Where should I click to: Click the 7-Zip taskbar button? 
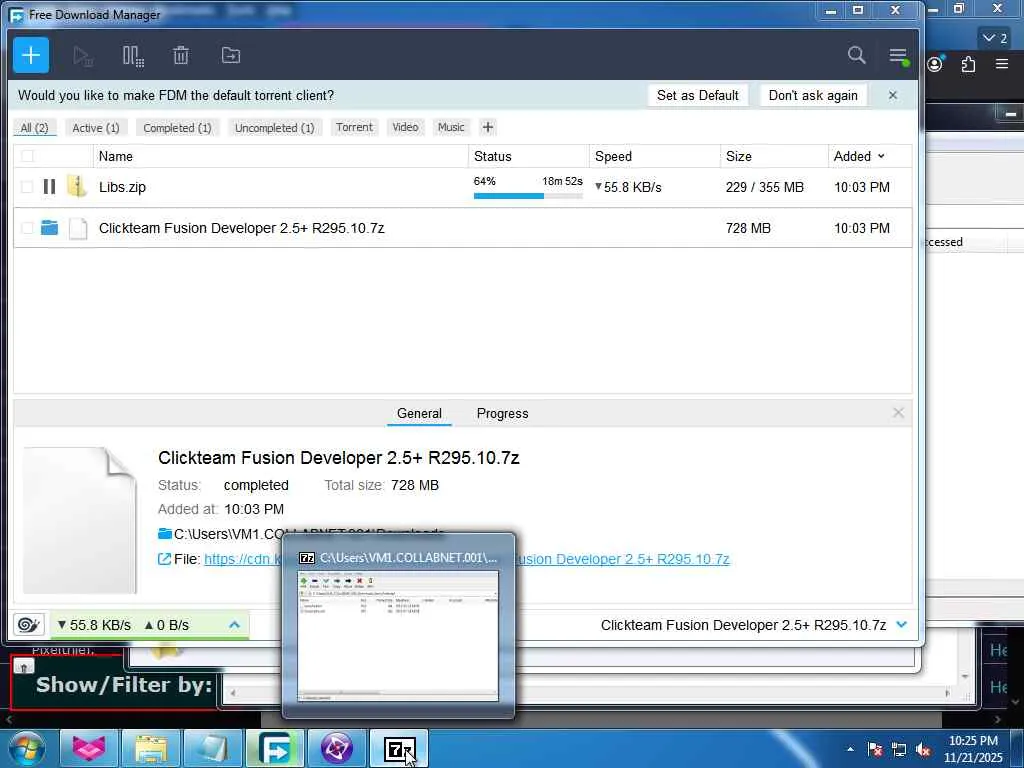pyautogui.click(x=398, y=748)
